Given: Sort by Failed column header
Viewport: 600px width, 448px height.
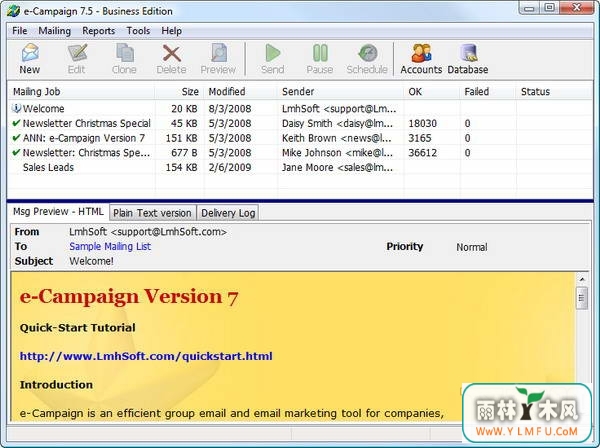Looking at the screenshot, I should coord(488,91).
